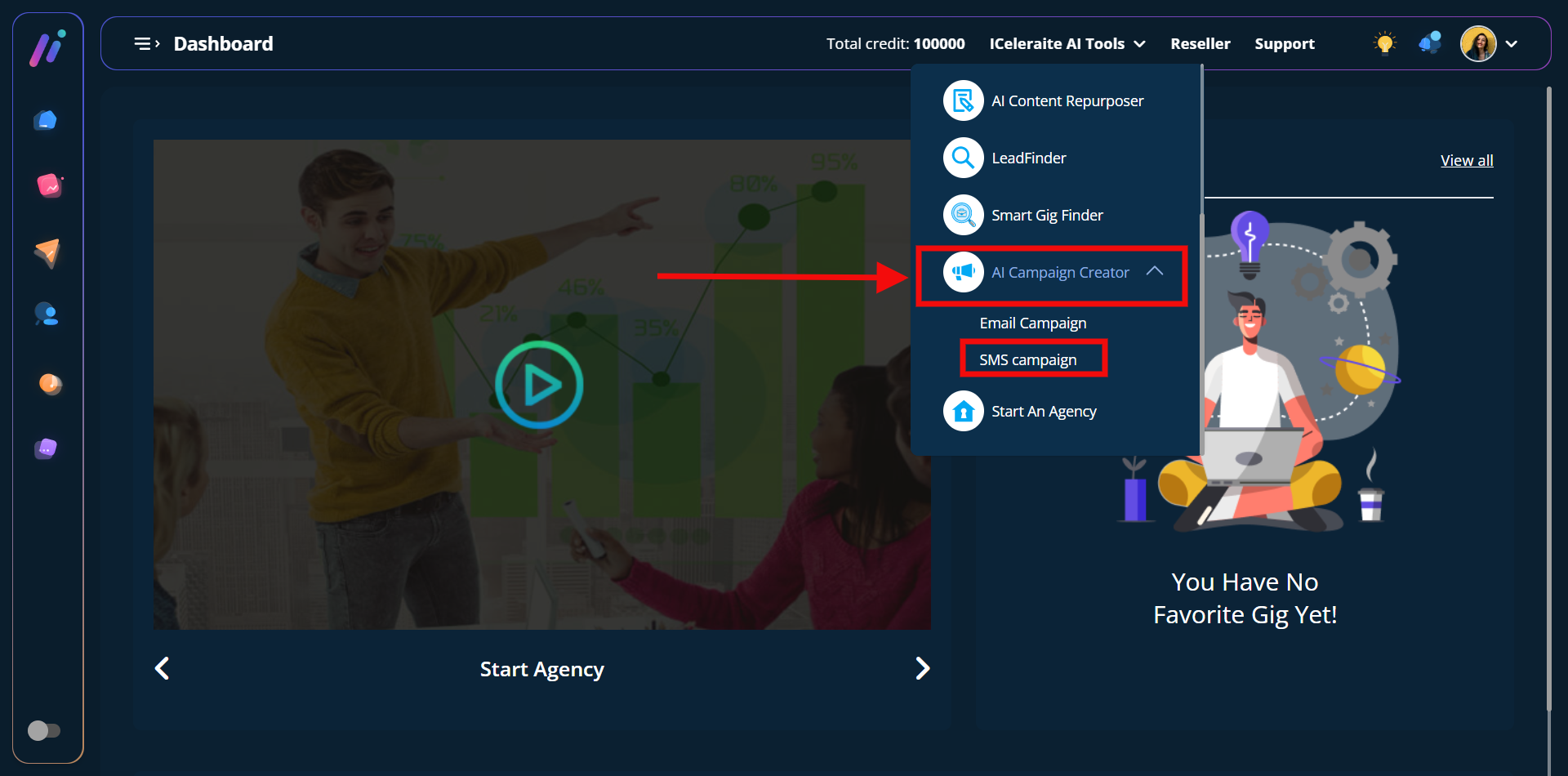Select the pink chart icon in sidebar
The height and width of the screenshot is (776, 1568).
[x=49, y=185]
